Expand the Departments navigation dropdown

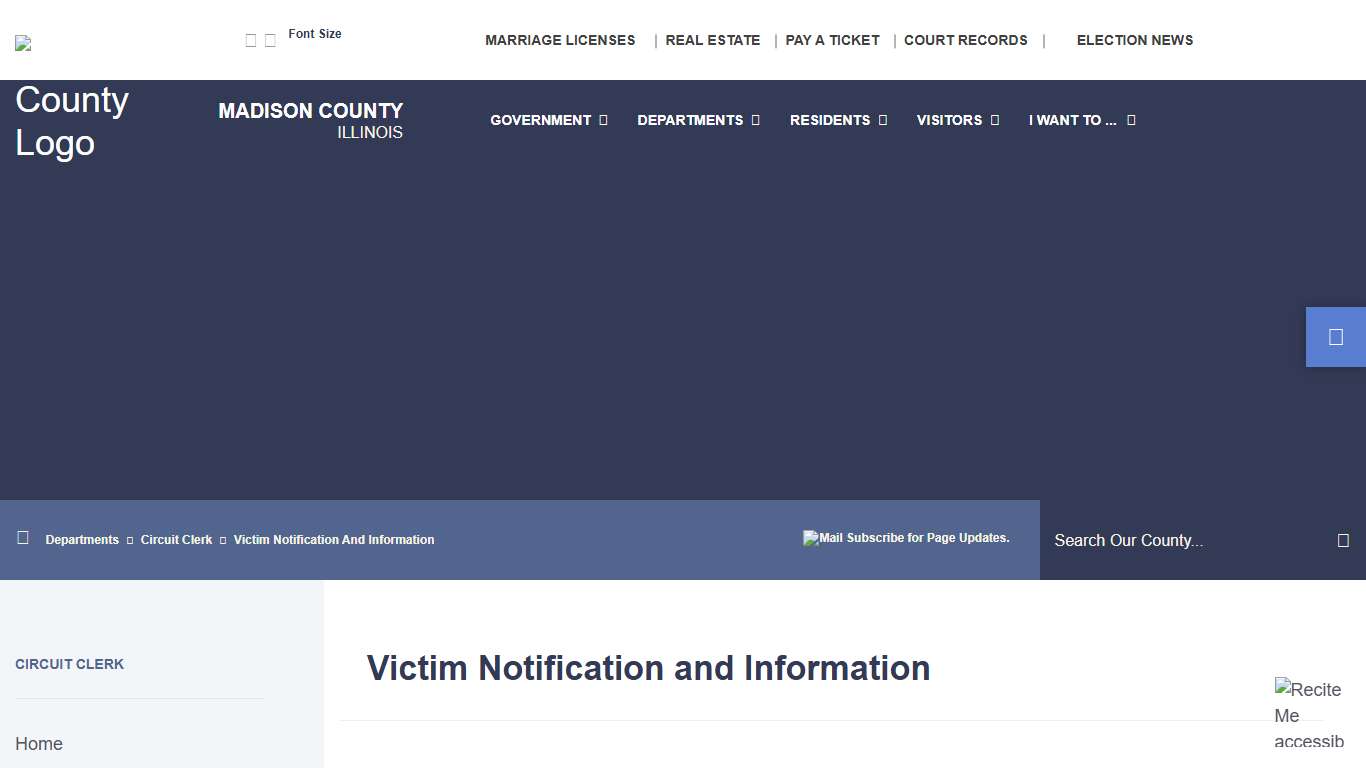698,120
